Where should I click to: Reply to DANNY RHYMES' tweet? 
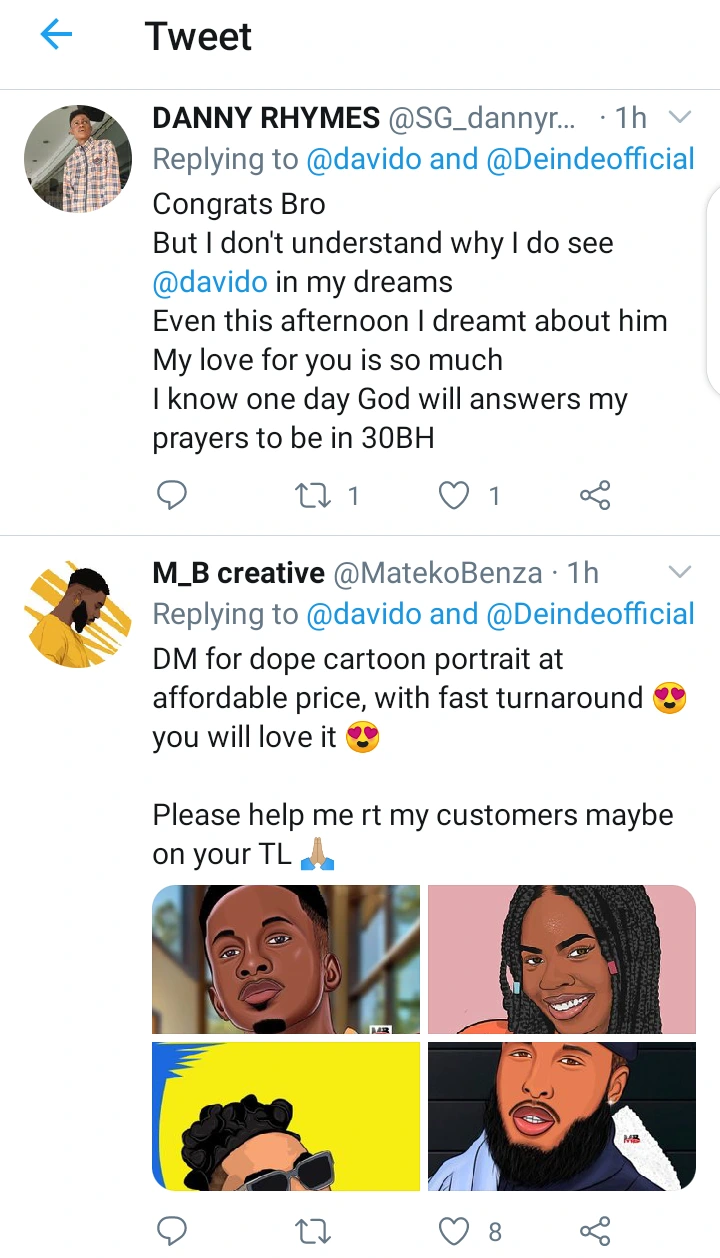172,494
